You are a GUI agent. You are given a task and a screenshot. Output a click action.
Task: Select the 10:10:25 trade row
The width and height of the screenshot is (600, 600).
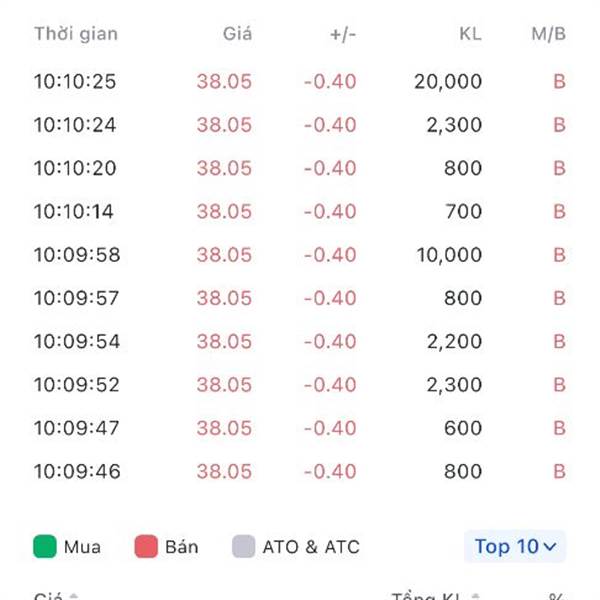coord(300,82)
